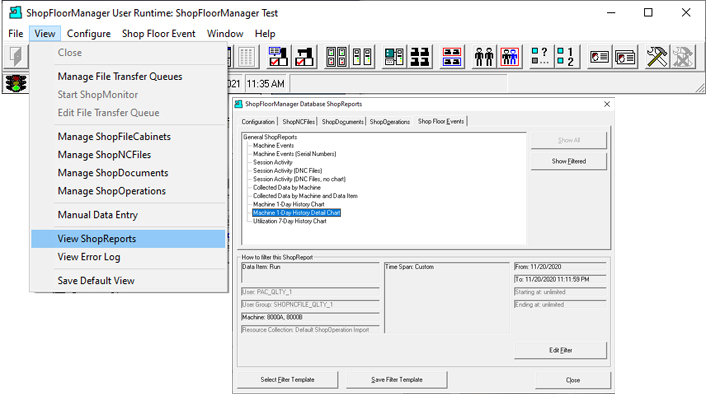Close the open View menu

point(45,34)
